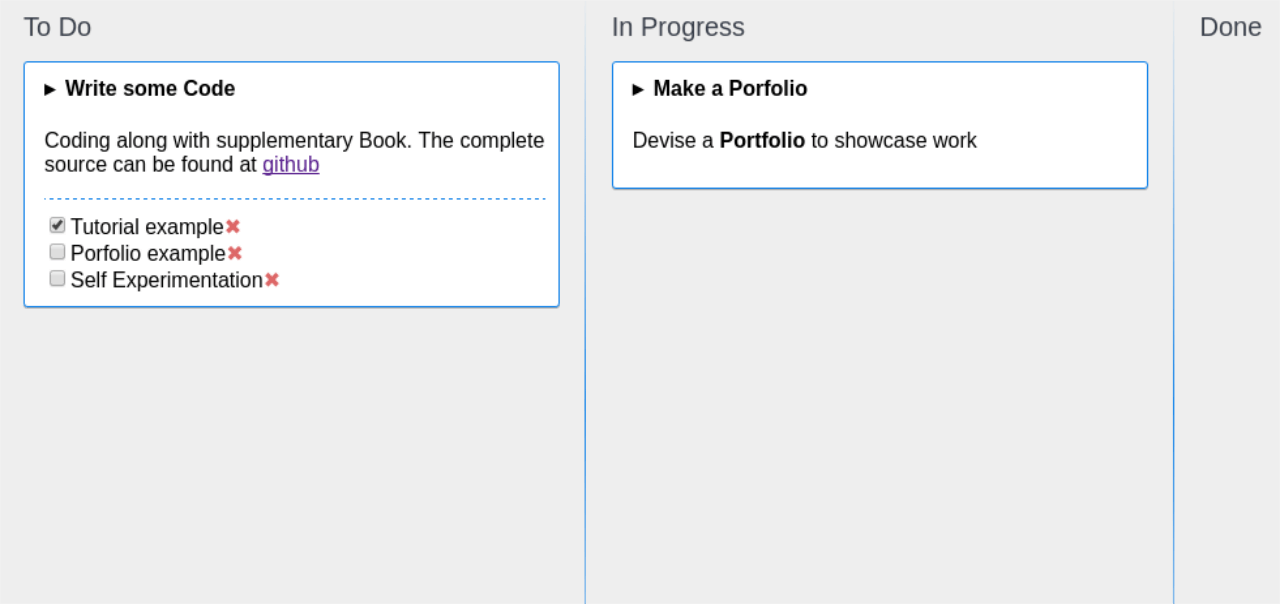Collapse the Make a Porfolio card triangle

click(x=638, y=89)
